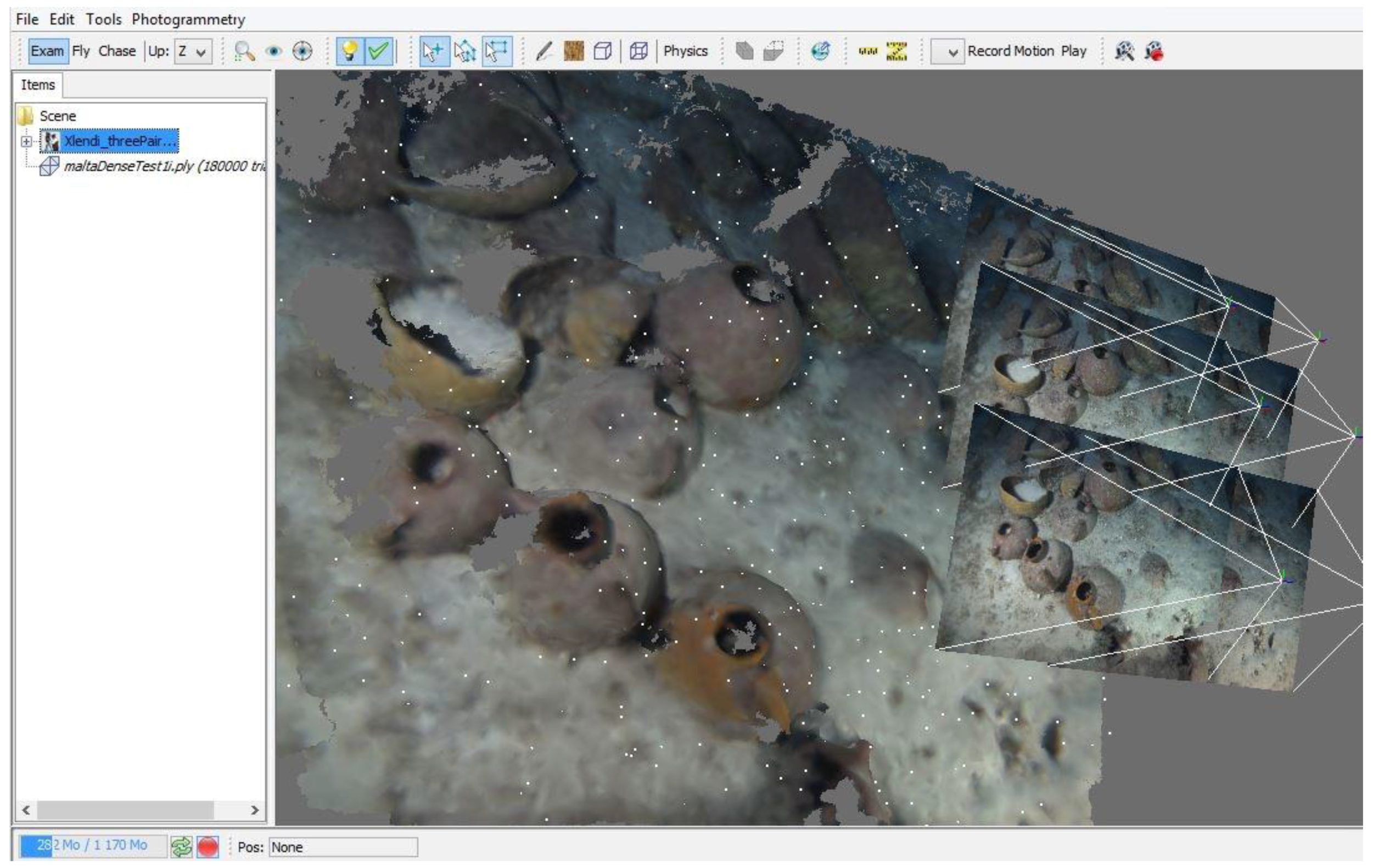
Task: Toggle the green checkmark button
Action: [x=379, y=51]
